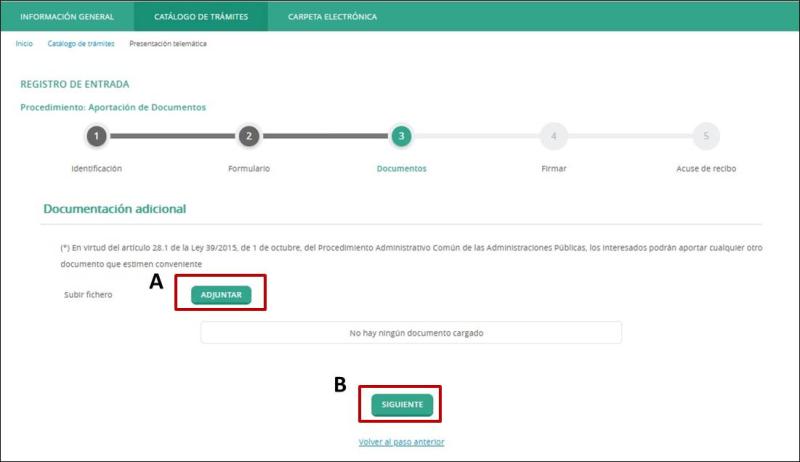The image size is (800, 462).
Task: Select the active step 3 circle
Action: pos(401,136)
